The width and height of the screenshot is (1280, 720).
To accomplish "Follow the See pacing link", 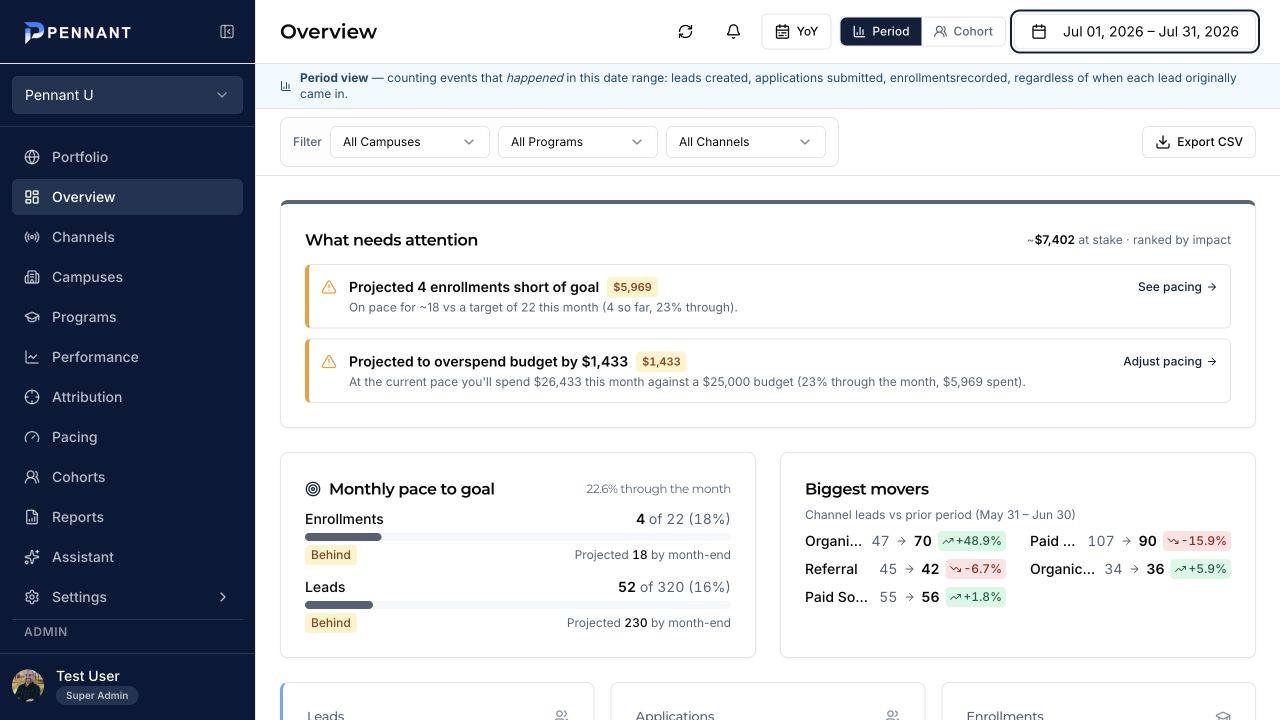I will click(x=1177, y=287).
